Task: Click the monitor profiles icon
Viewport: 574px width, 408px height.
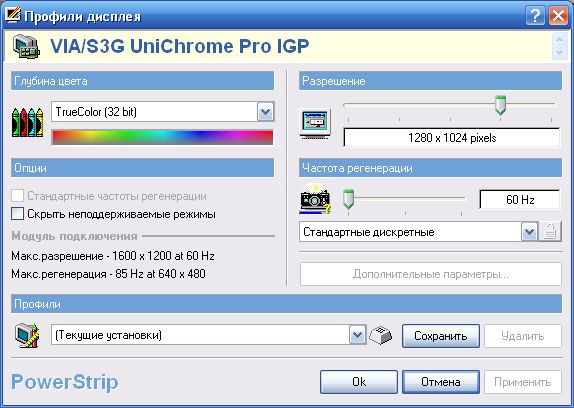Action: click(27, 335)
